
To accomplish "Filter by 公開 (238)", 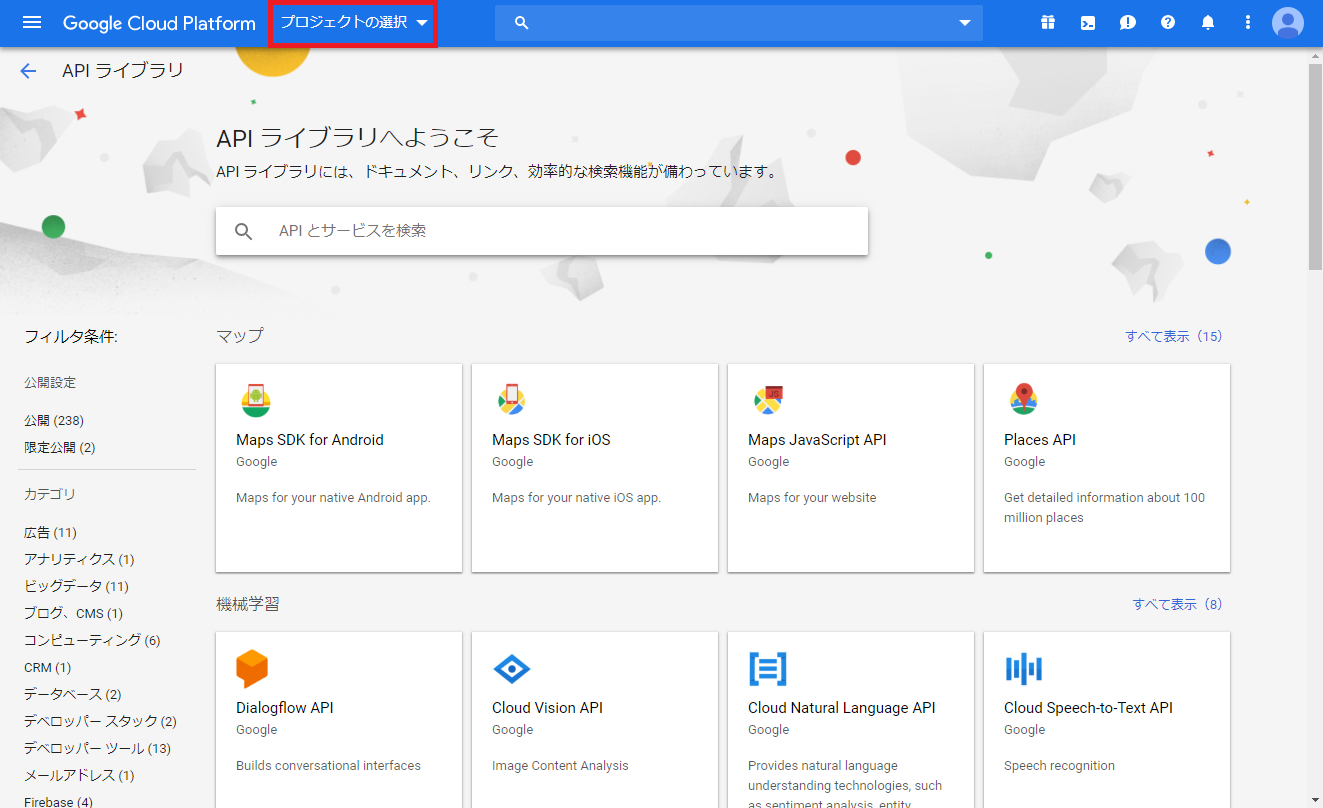I will (x=54, y=421).
